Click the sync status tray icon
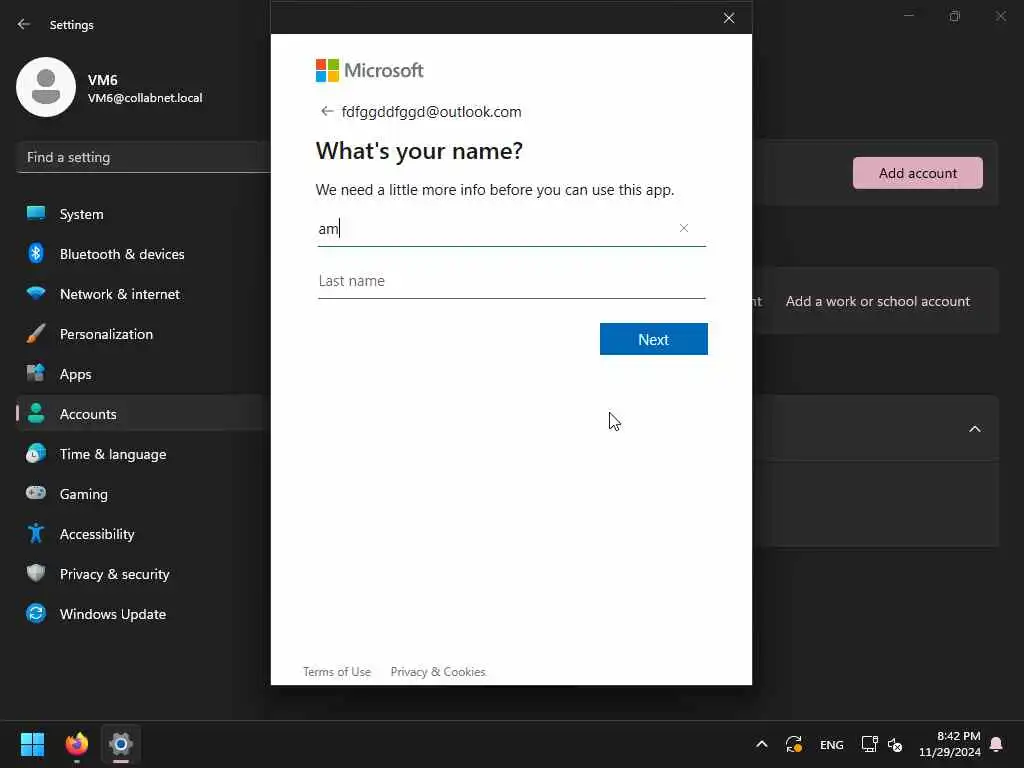The image size is (1024, 768). 794,744
